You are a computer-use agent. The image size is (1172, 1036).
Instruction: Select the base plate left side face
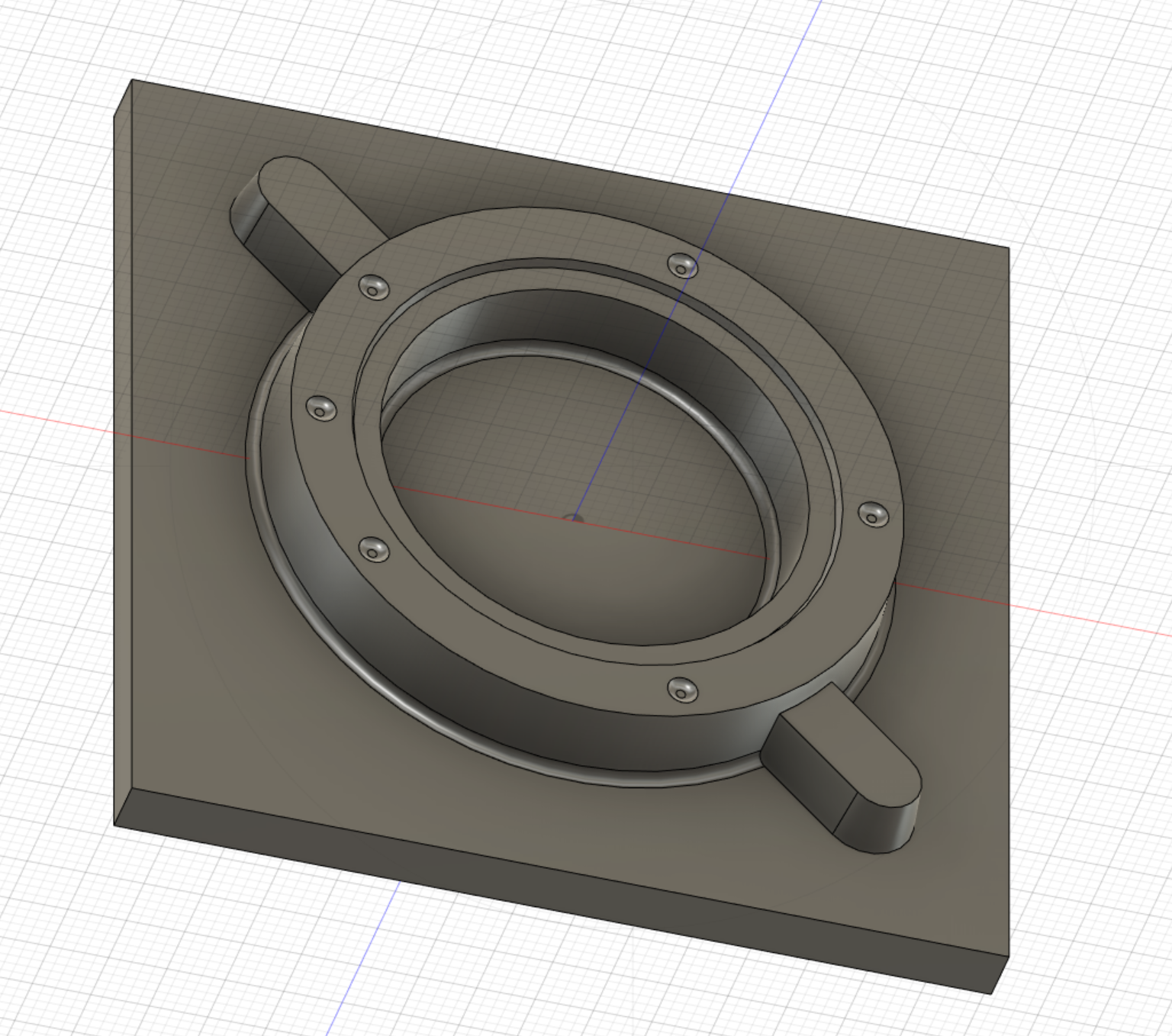coord(123,458)
